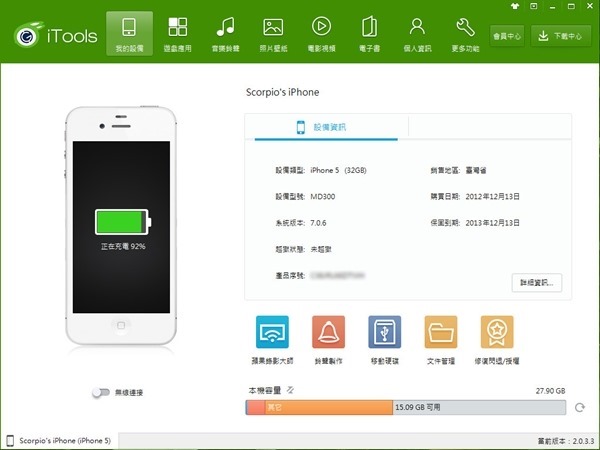
Task: Toggle the 無線連接 wireless connection switch
Action: click(x=101, y=392)
